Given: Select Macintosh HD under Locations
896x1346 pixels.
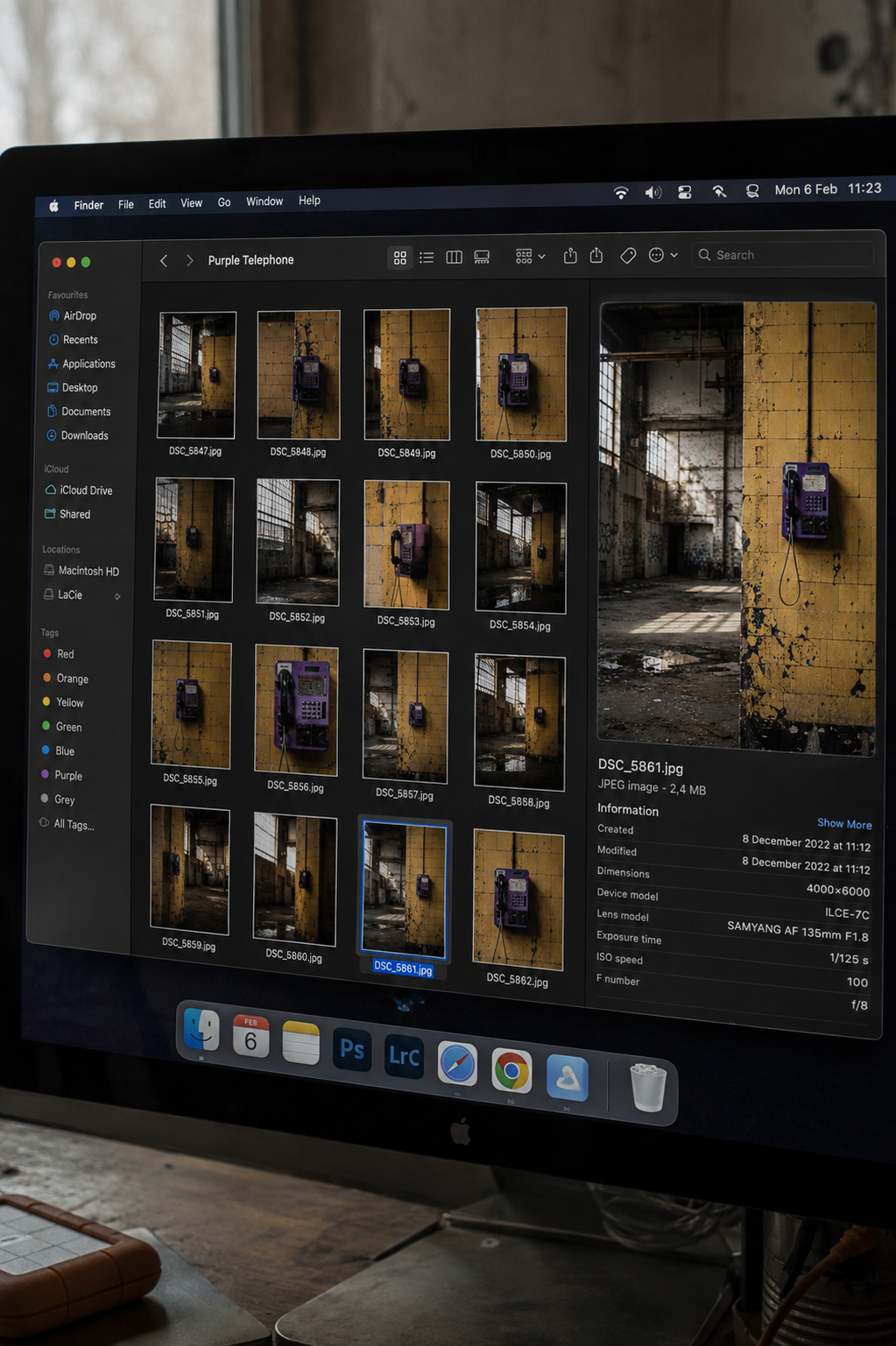Looking at the screenshot, I should (81, 571).
